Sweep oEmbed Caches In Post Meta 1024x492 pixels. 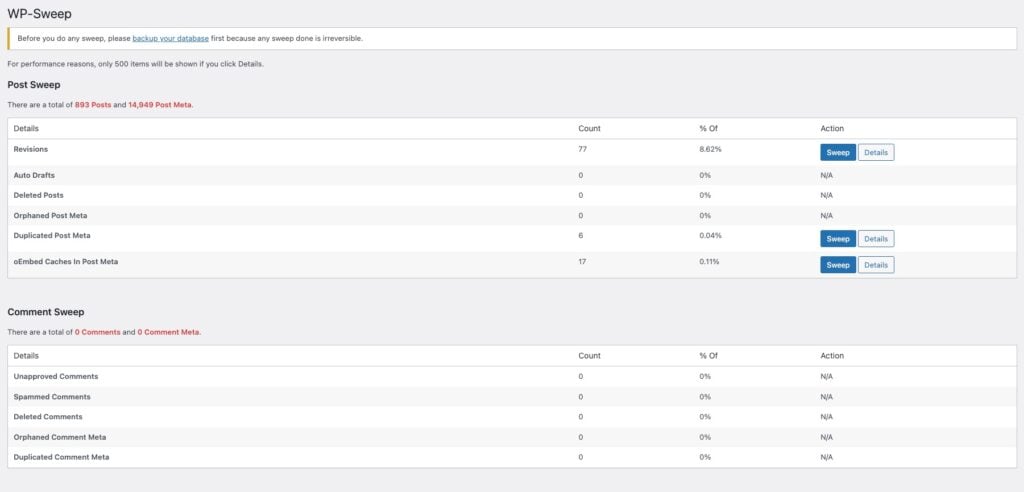pyautogui.click(x=838, y=265)
